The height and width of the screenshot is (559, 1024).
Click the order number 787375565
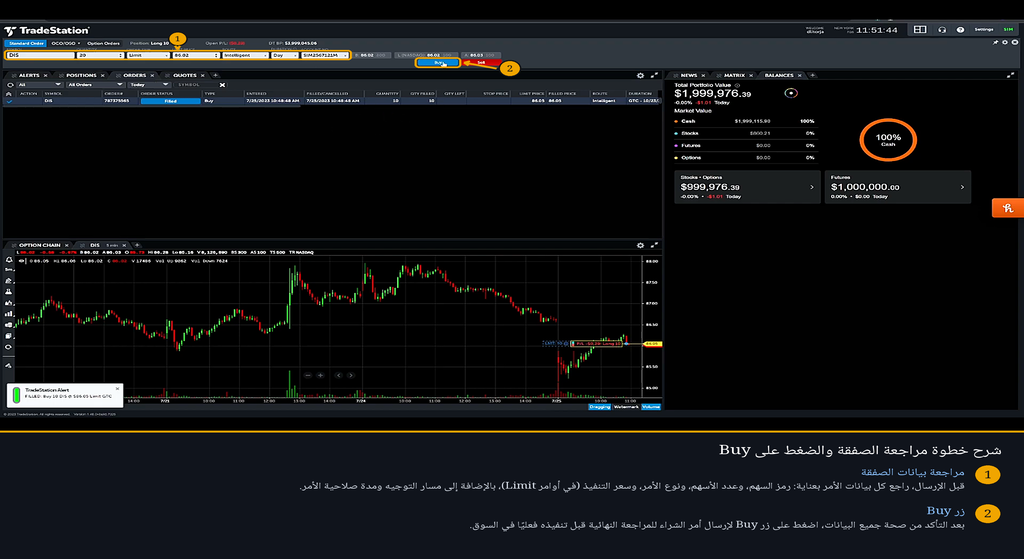pyautogui.click(x=116, y=101)
